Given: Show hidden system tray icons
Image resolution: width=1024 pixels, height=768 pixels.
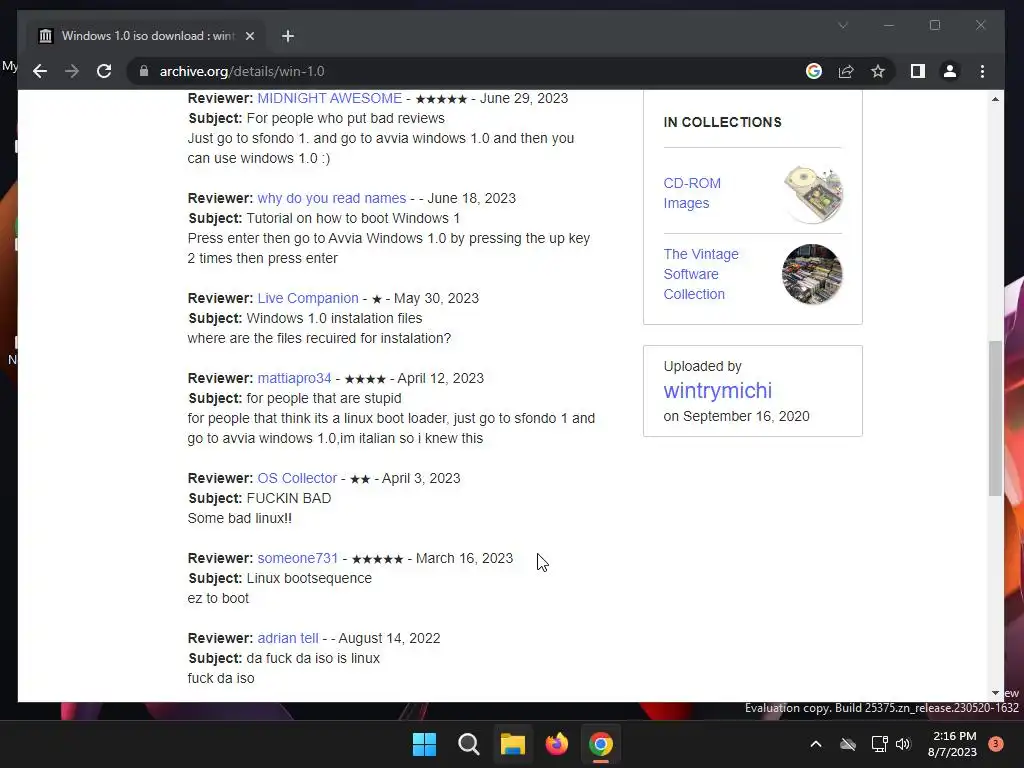Looking at the screenshot, I should pos(816,744).
